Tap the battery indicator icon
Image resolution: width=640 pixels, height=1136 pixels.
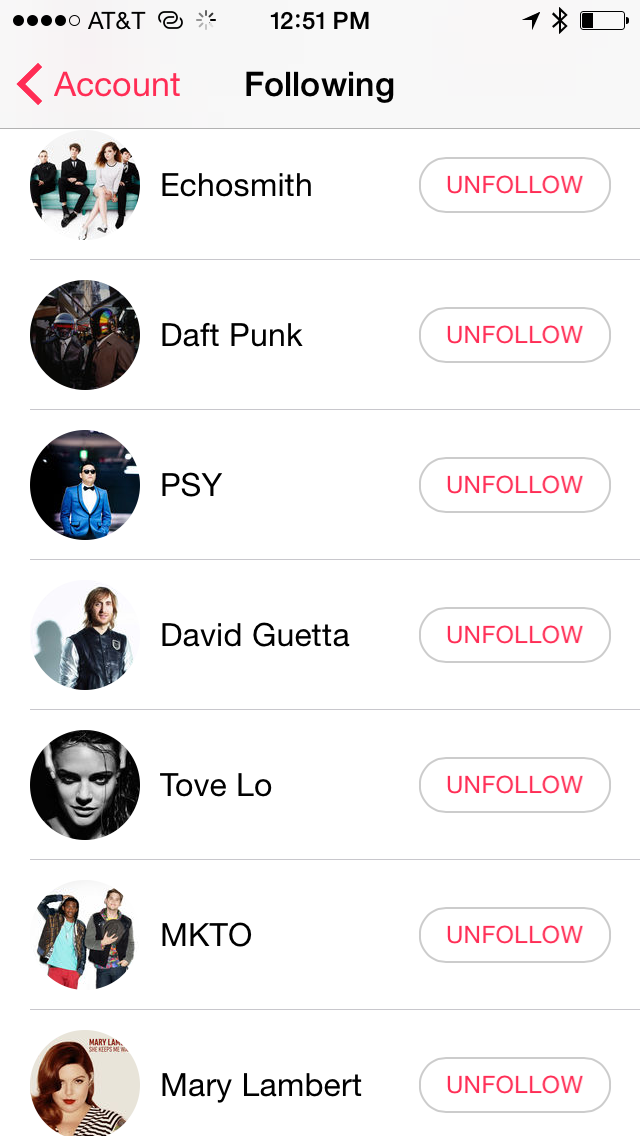(603, 20)
